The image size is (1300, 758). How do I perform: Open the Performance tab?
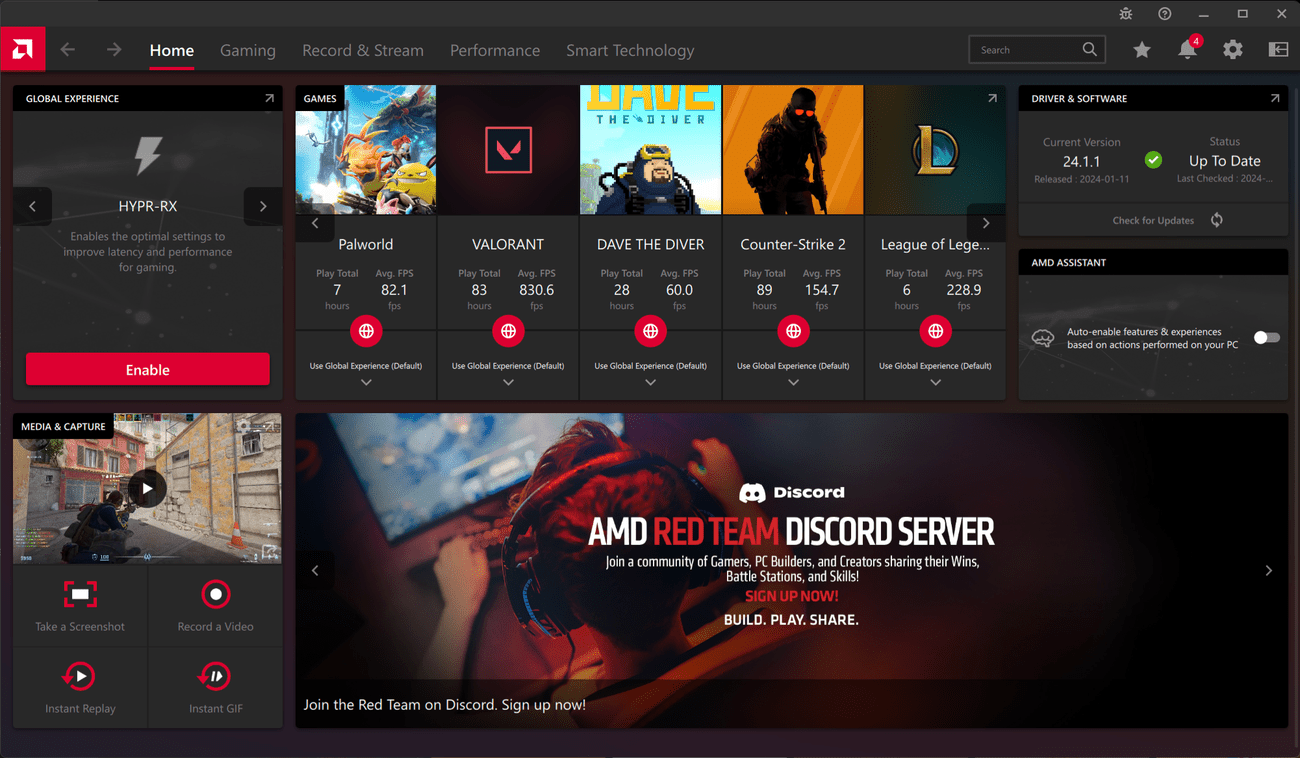(494, 50)
